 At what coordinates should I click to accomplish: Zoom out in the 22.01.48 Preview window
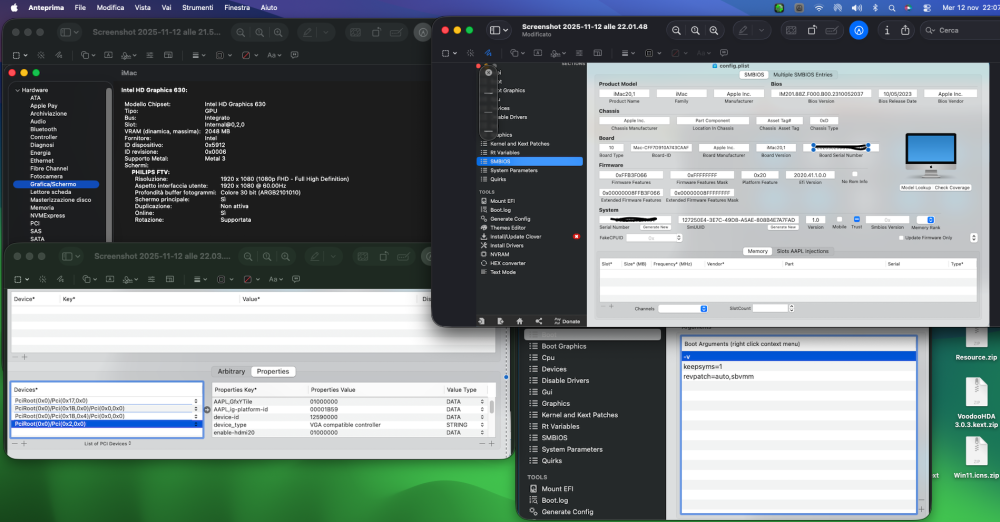(676, 30)
